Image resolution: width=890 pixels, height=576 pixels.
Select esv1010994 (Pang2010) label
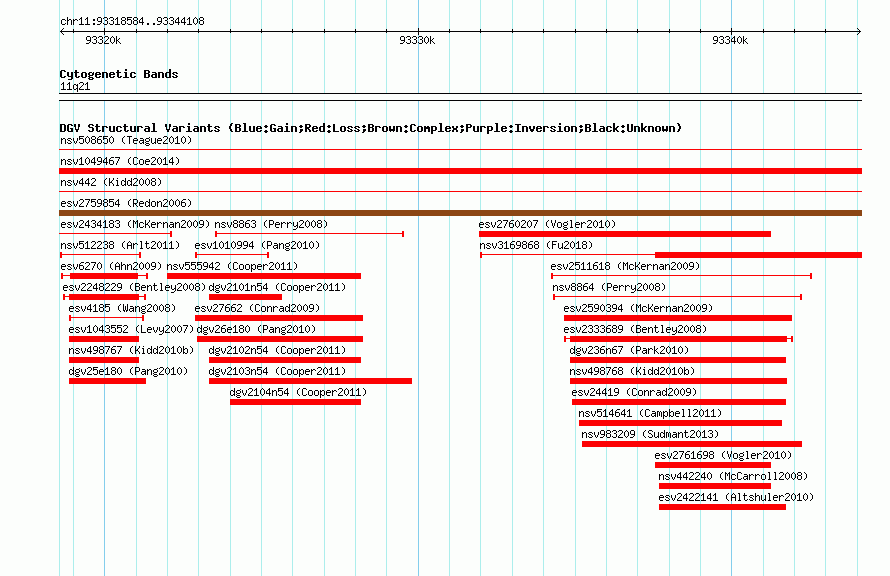(x=257, y=245)
